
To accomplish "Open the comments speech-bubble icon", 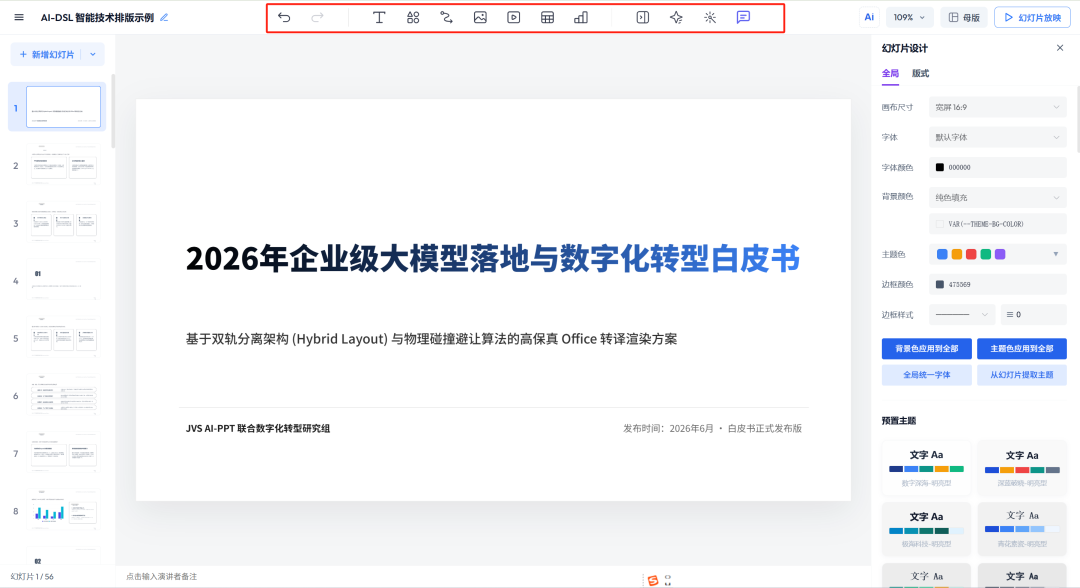I will pos(743,17).
